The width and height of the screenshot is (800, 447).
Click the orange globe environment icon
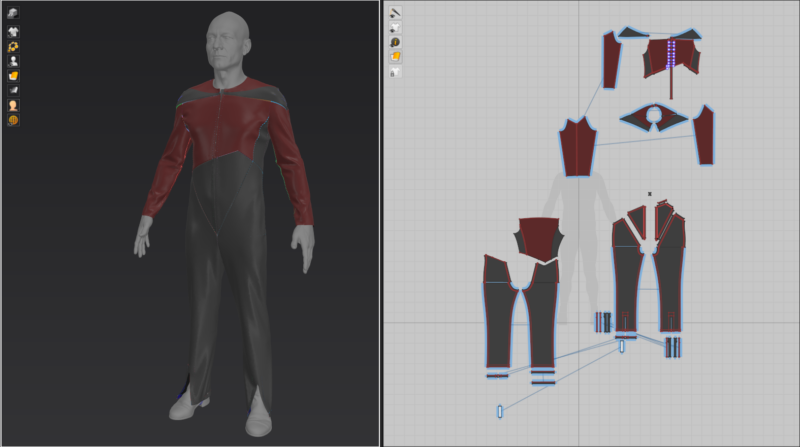click(x=13, y=120)
